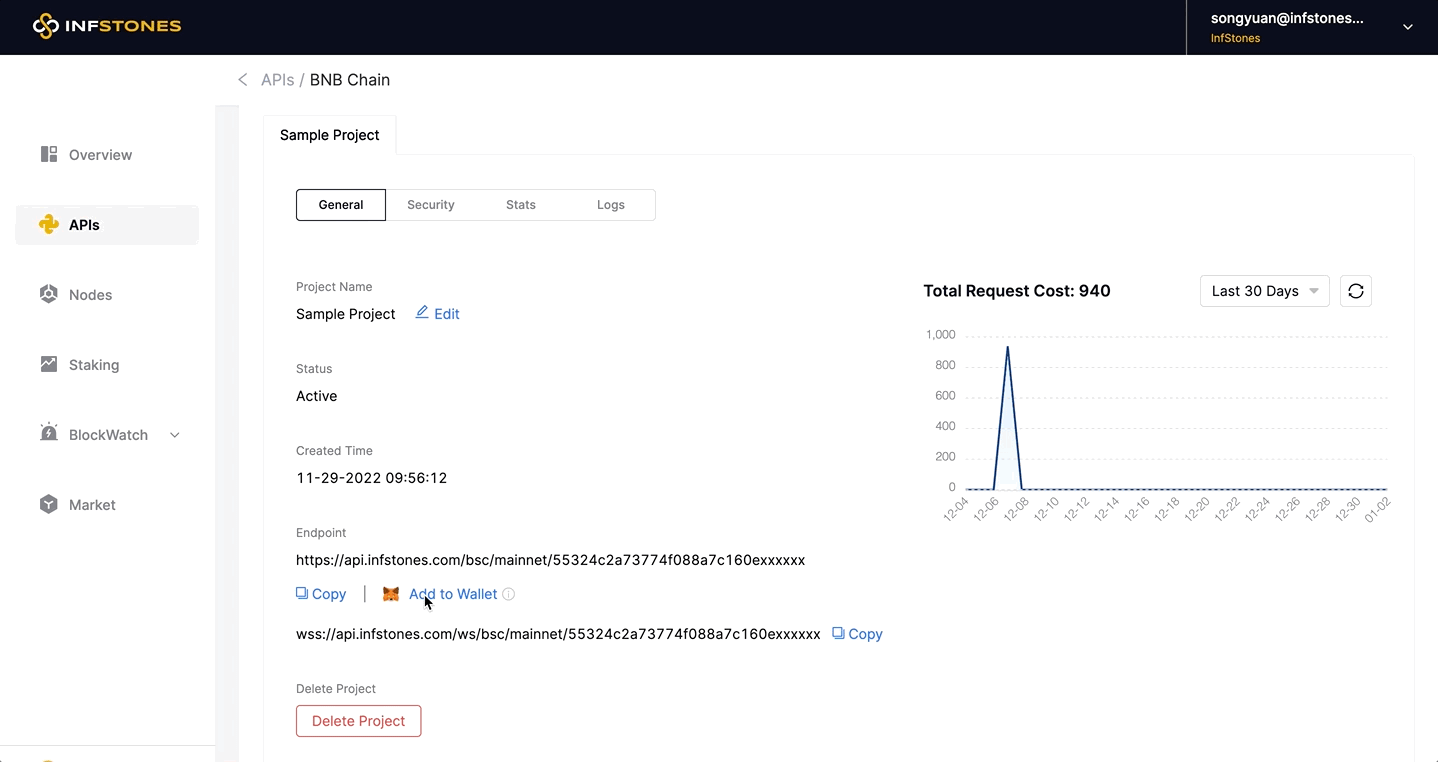This screenshot has height=762, width=1438.
Task: Expand the BlockWatch submenu chevron
Action: [x=175, y=435]
